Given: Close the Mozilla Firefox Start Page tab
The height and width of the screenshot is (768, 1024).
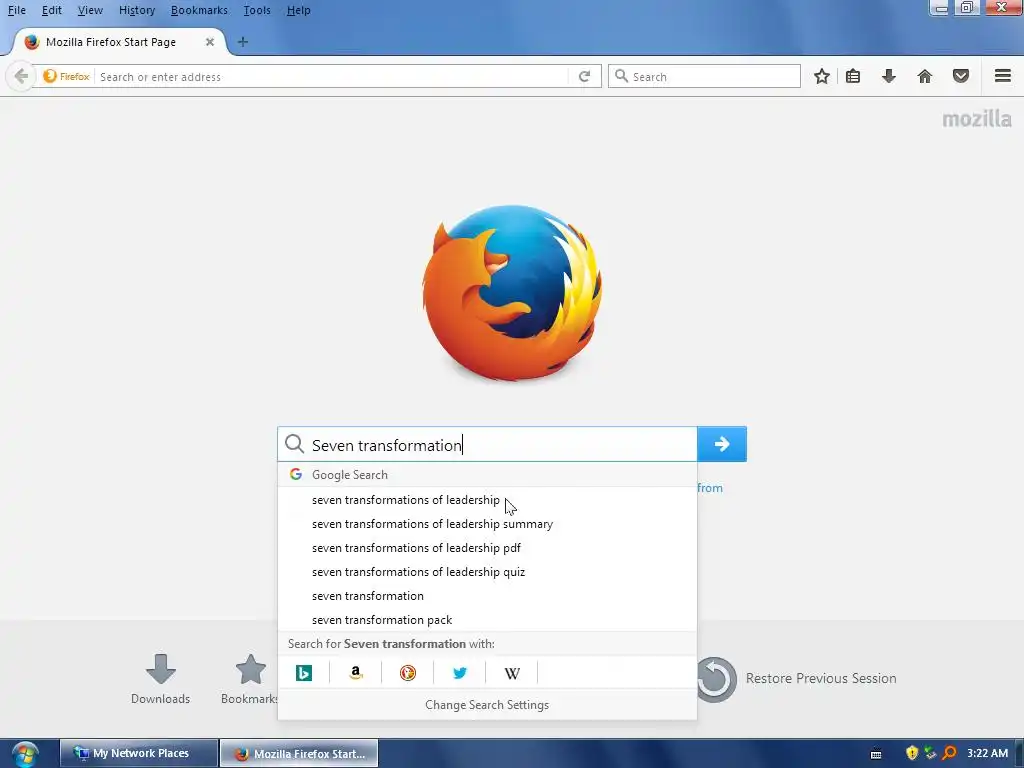Looking at the screenshot, I should pos(210,42).
